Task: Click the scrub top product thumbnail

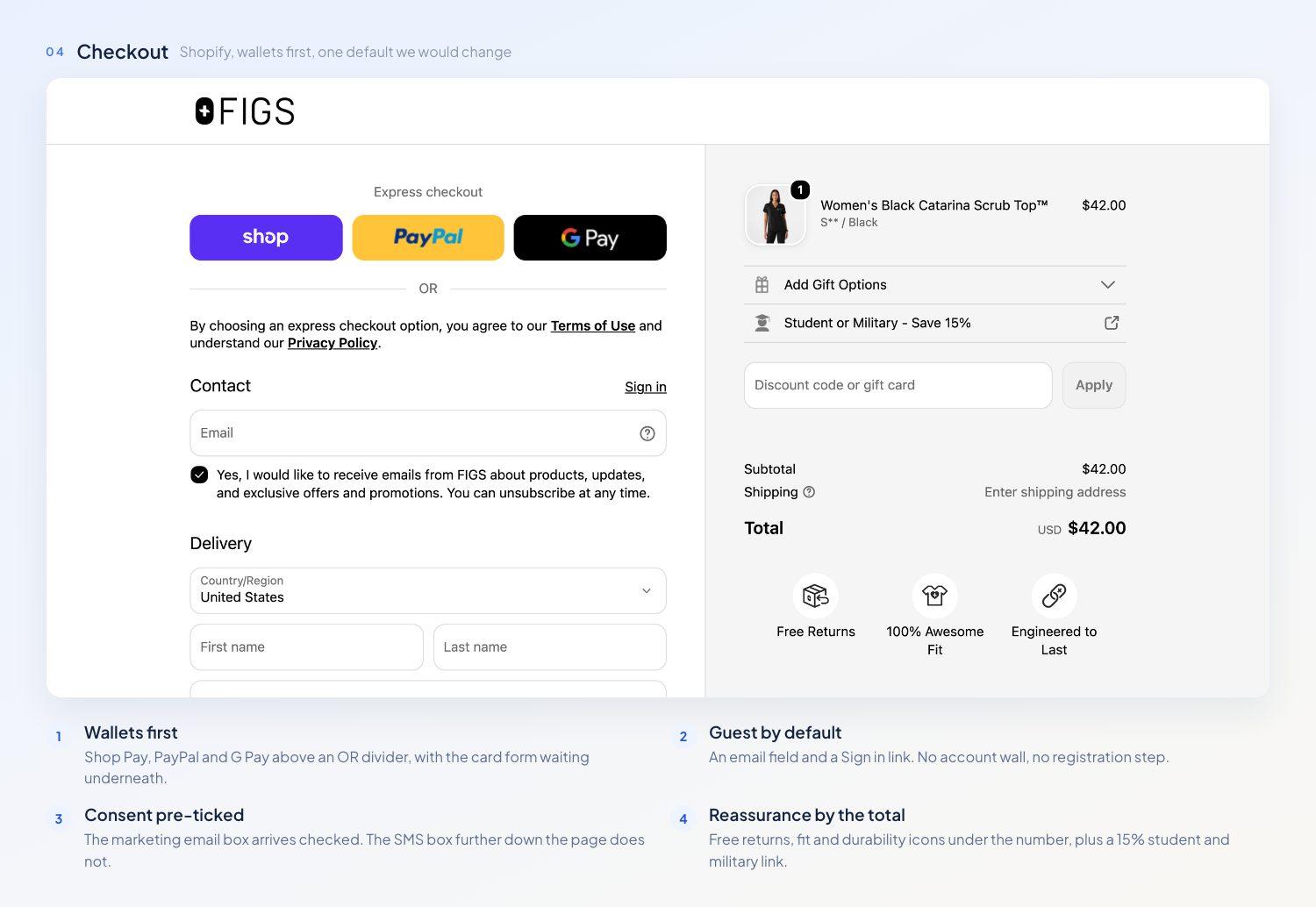Action: (775, 215)
